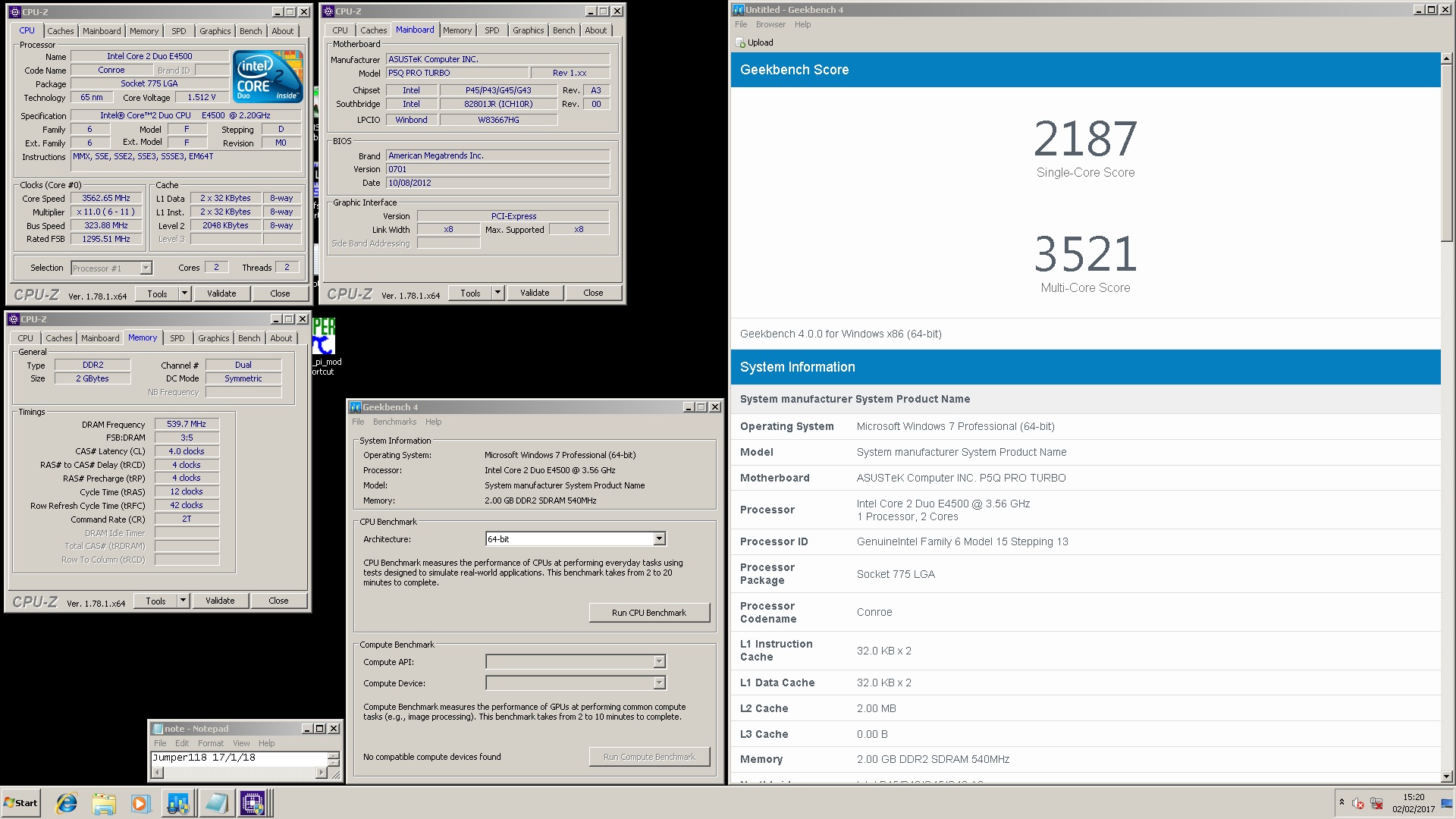Image resolution: width=1456 pixels, height=819 pixels.
Task: Expand Tools arrow in CPU-Z Mainboard window
Action: (497, 293)
